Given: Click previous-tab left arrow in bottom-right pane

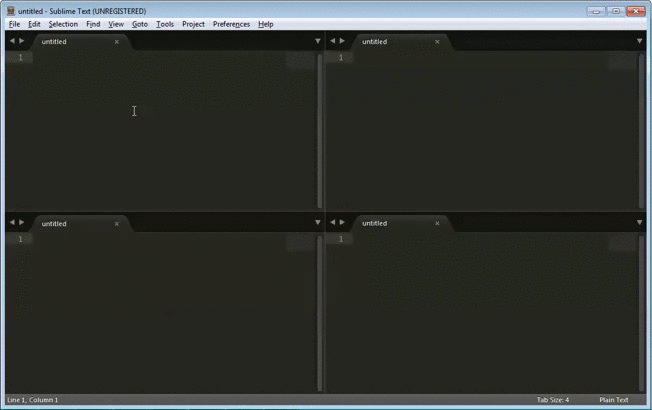Looking at the screenshot, I should tap(332, 222).
